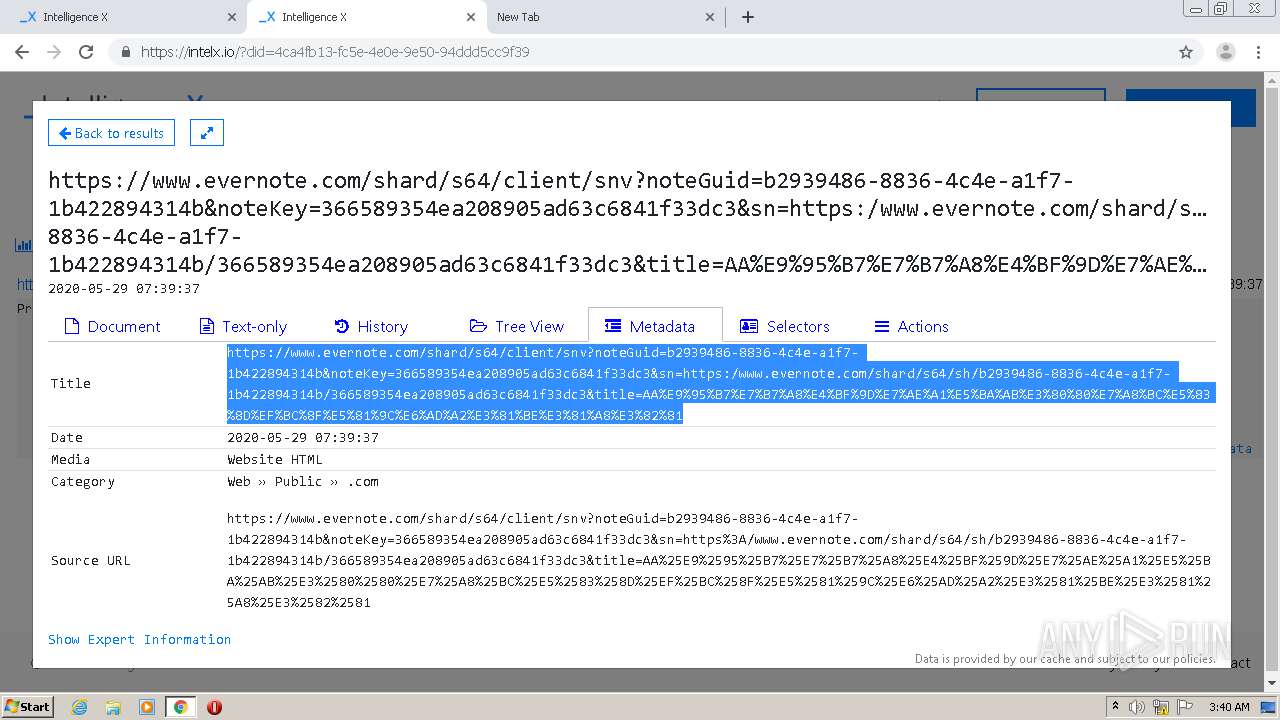Screen dimensions: 1280x720
Task: Click the red antivirus taskbar icon
Action: tap(214, 707)
